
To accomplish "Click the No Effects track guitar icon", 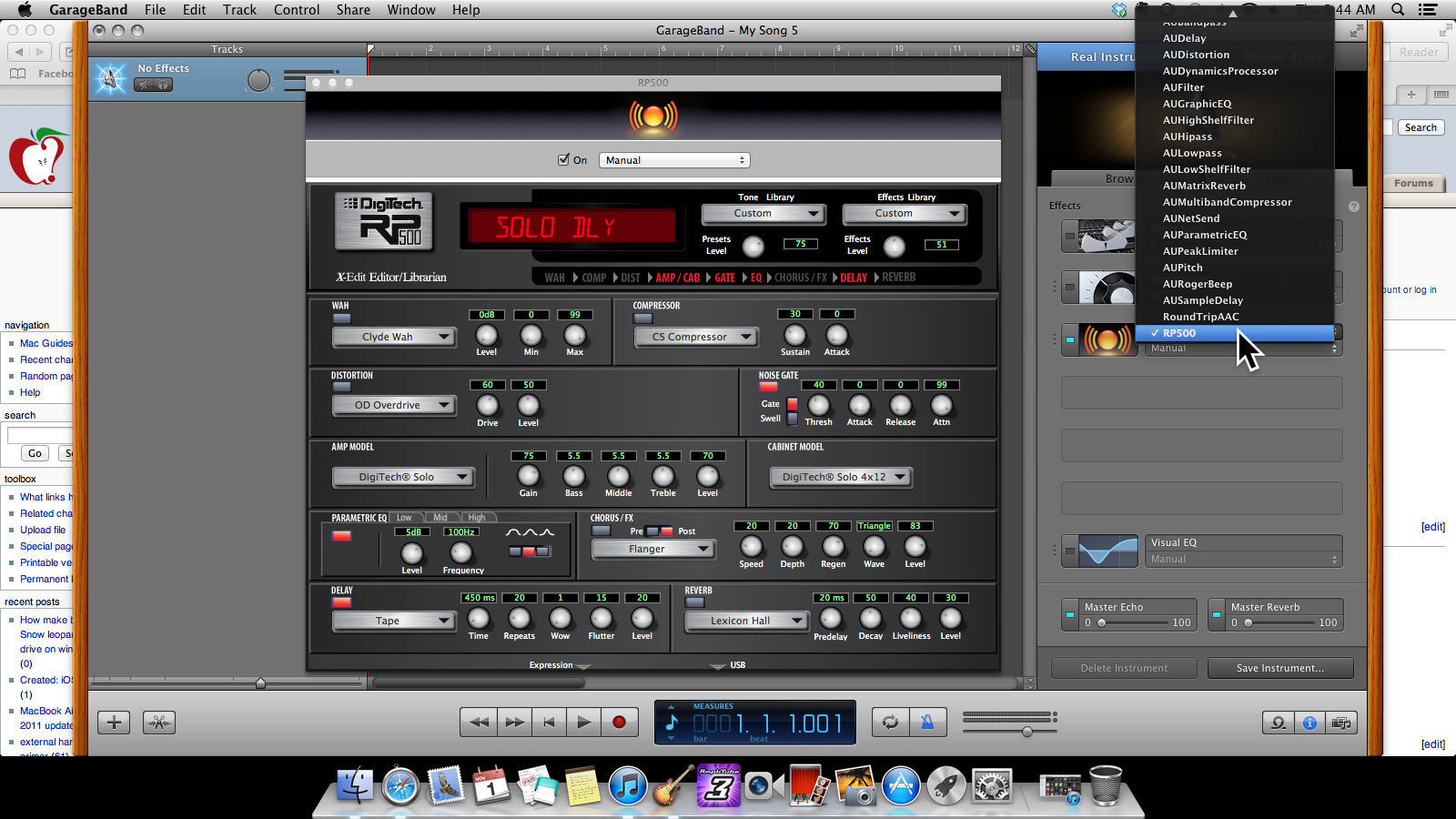I will [x=111, y=79].
